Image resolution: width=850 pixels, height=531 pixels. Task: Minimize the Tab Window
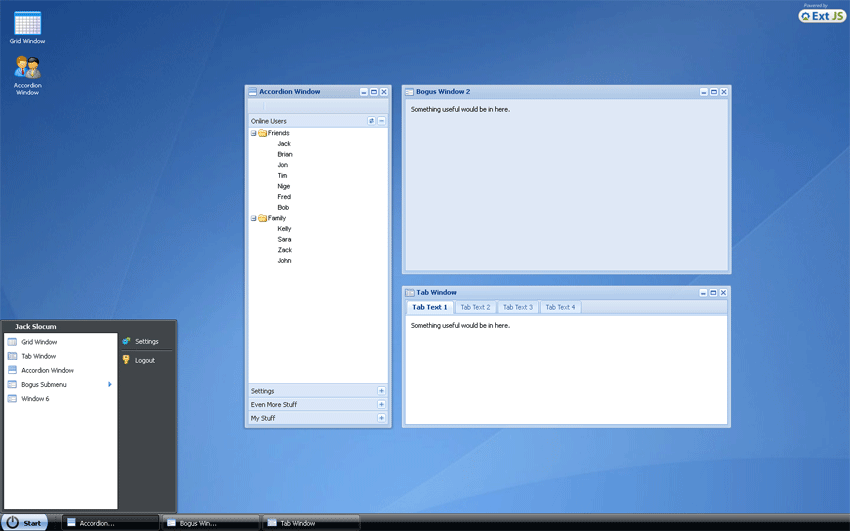[703, 293]
